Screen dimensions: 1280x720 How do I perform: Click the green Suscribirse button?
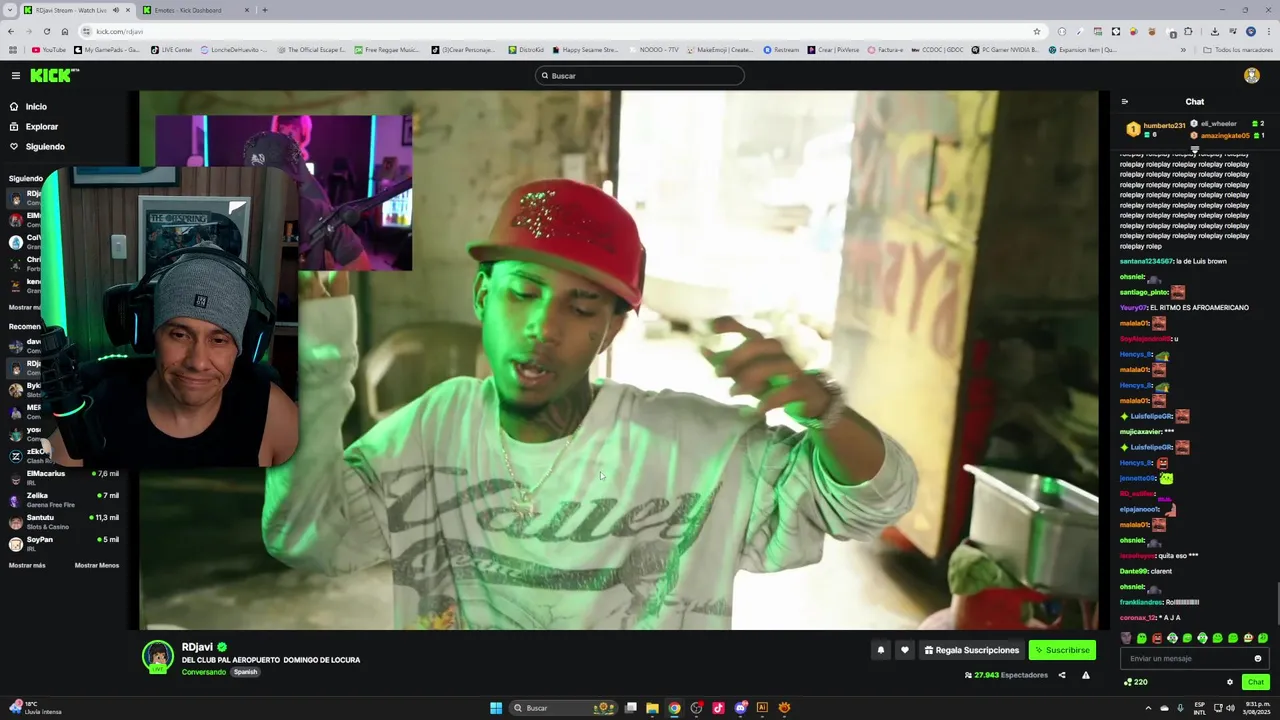(1062, 650)
